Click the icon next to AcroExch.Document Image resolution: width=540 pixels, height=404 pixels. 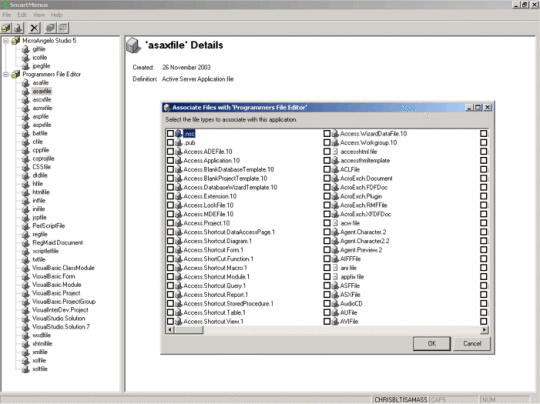click(335, 178)
